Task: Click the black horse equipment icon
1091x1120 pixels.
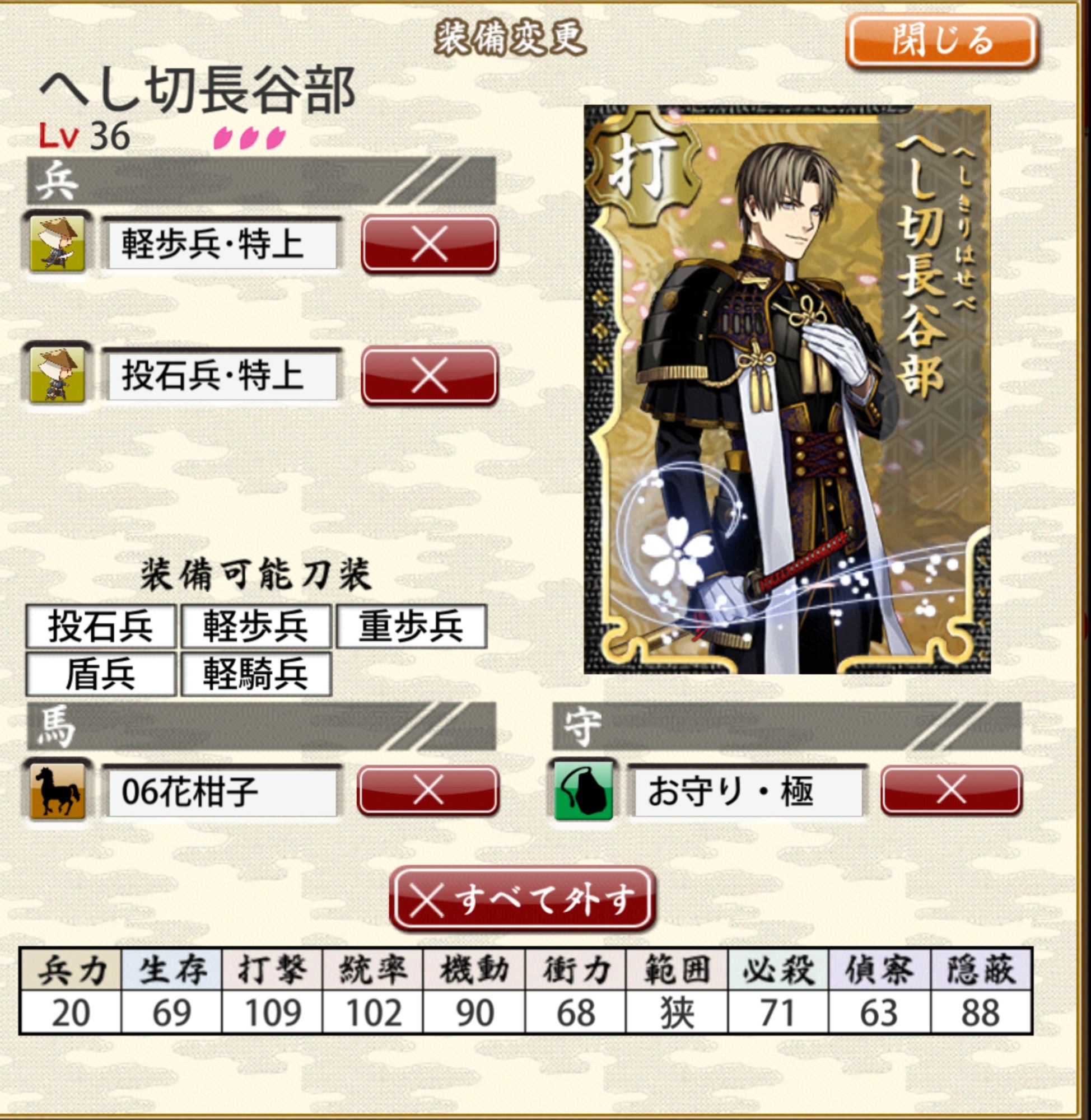Action: click(x=57, y=791)
